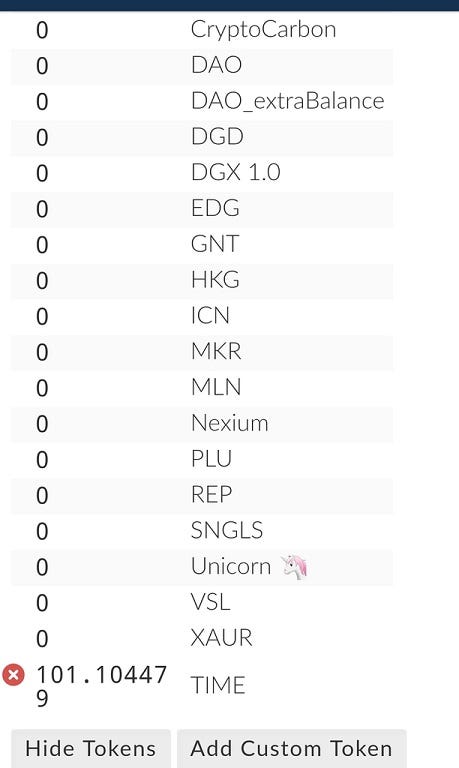
Task: Select the HKG token row
Action: pyautogui.click(x=202, y=280)
